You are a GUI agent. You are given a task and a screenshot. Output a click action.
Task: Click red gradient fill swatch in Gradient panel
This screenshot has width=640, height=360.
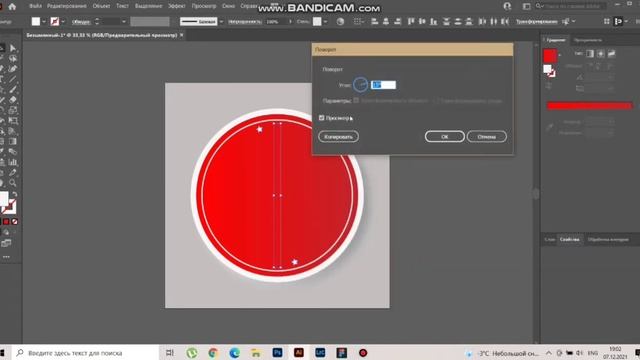pyautogui.click(x=550, y=56)
